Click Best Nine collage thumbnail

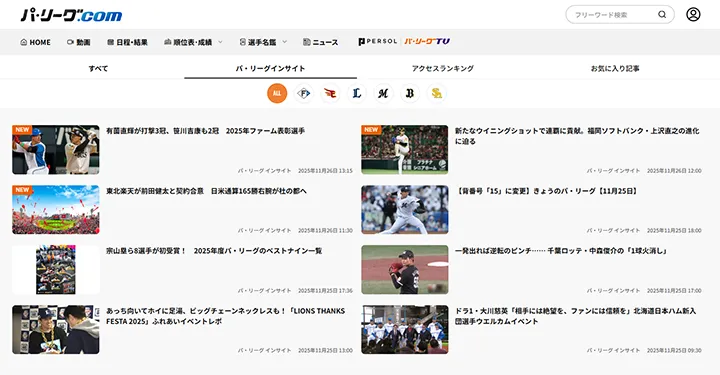pyautogui.click(x=56, y=270)
